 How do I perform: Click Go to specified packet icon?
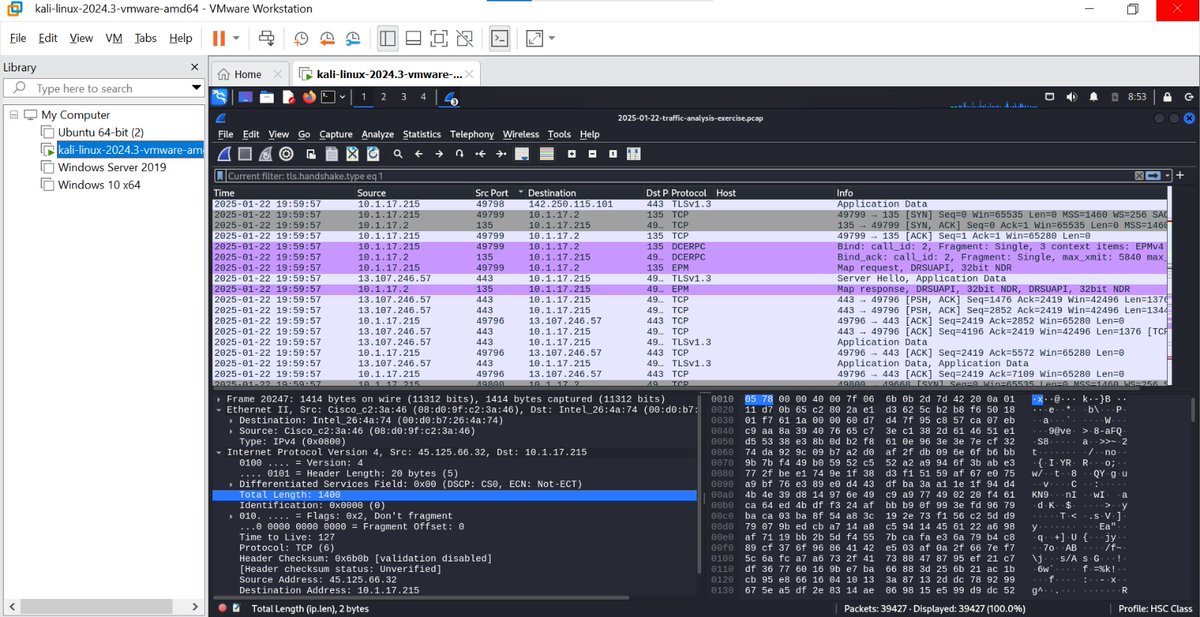[x=459, y=154]
